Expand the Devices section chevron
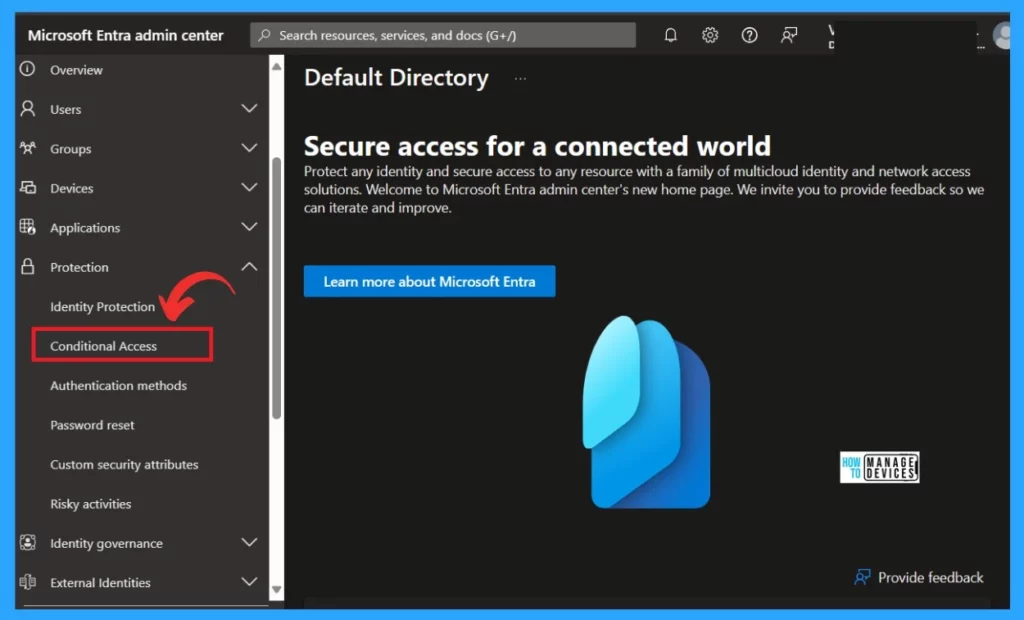This screenshot has height=620, width=1024. pos(249,188)
